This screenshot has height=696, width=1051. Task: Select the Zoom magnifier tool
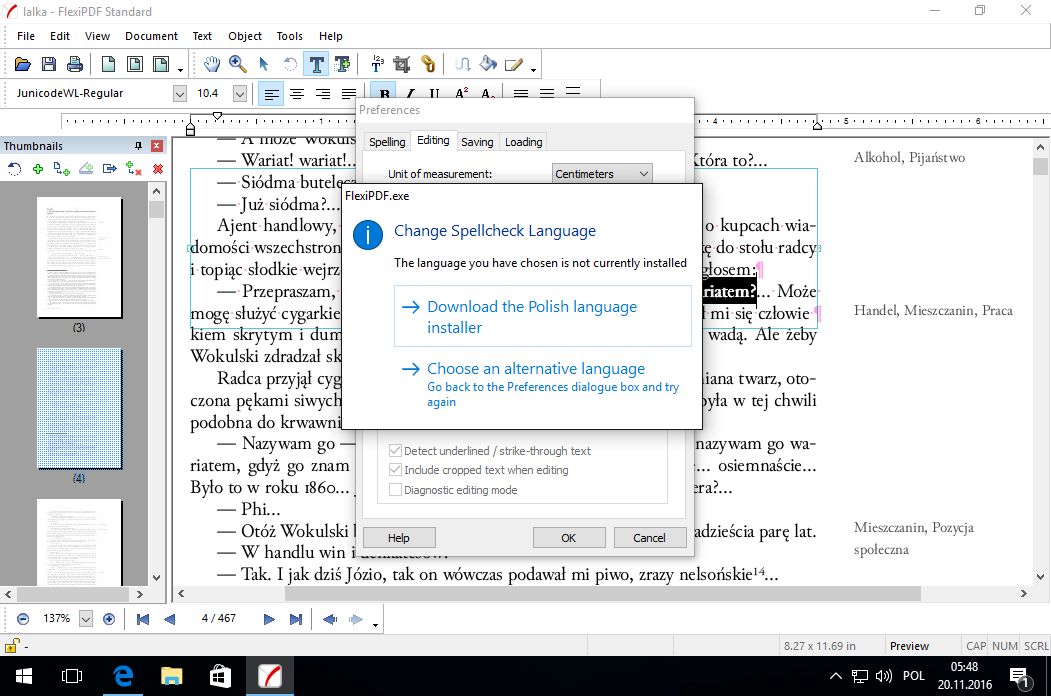click(238, 63)
